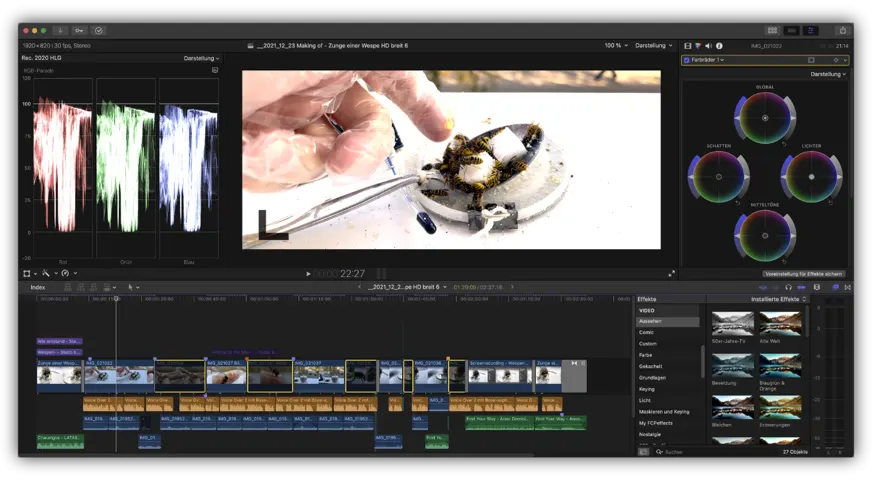
Task: Open the viewer 100 % zoom dropdown
Action: pyautogui.click(x=616, y=46)
